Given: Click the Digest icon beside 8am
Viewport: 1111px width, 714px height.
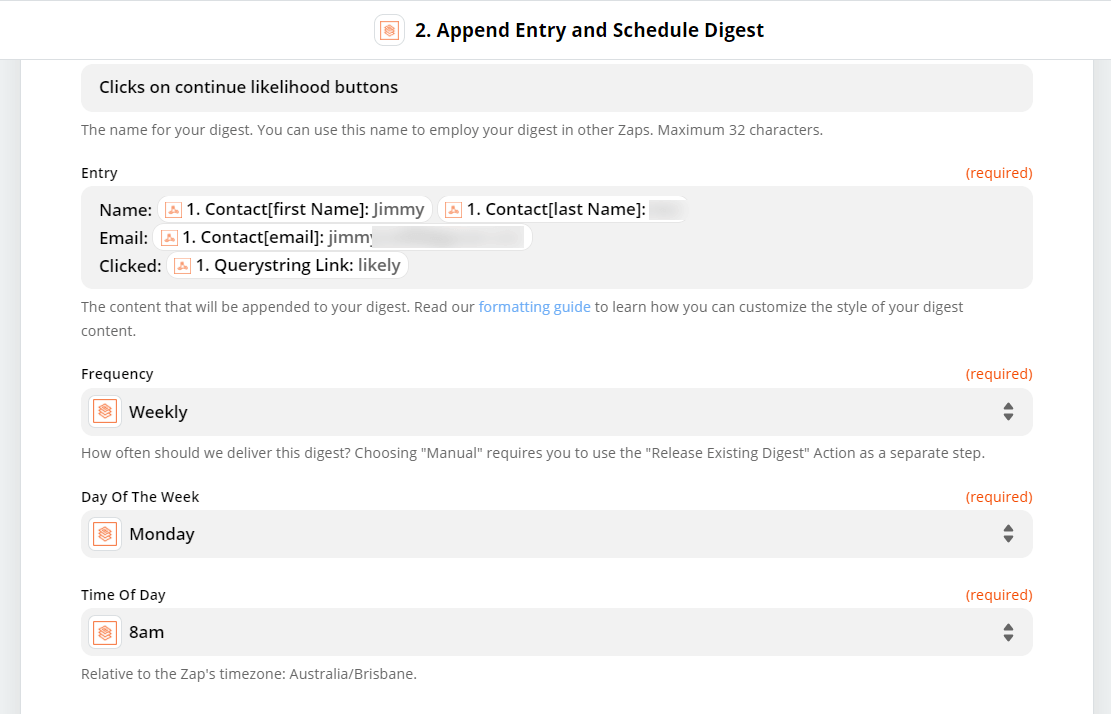Looking at the screenshot, I should click(x=105, y=632).
